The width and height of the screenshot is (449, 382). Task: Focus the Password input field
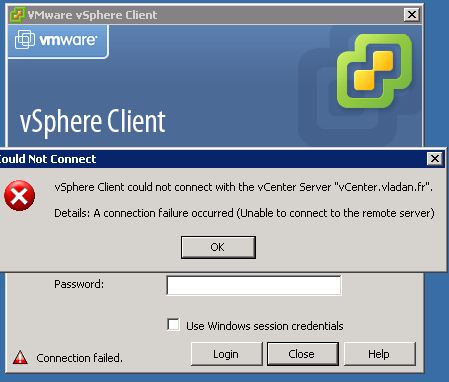[254, 285]
